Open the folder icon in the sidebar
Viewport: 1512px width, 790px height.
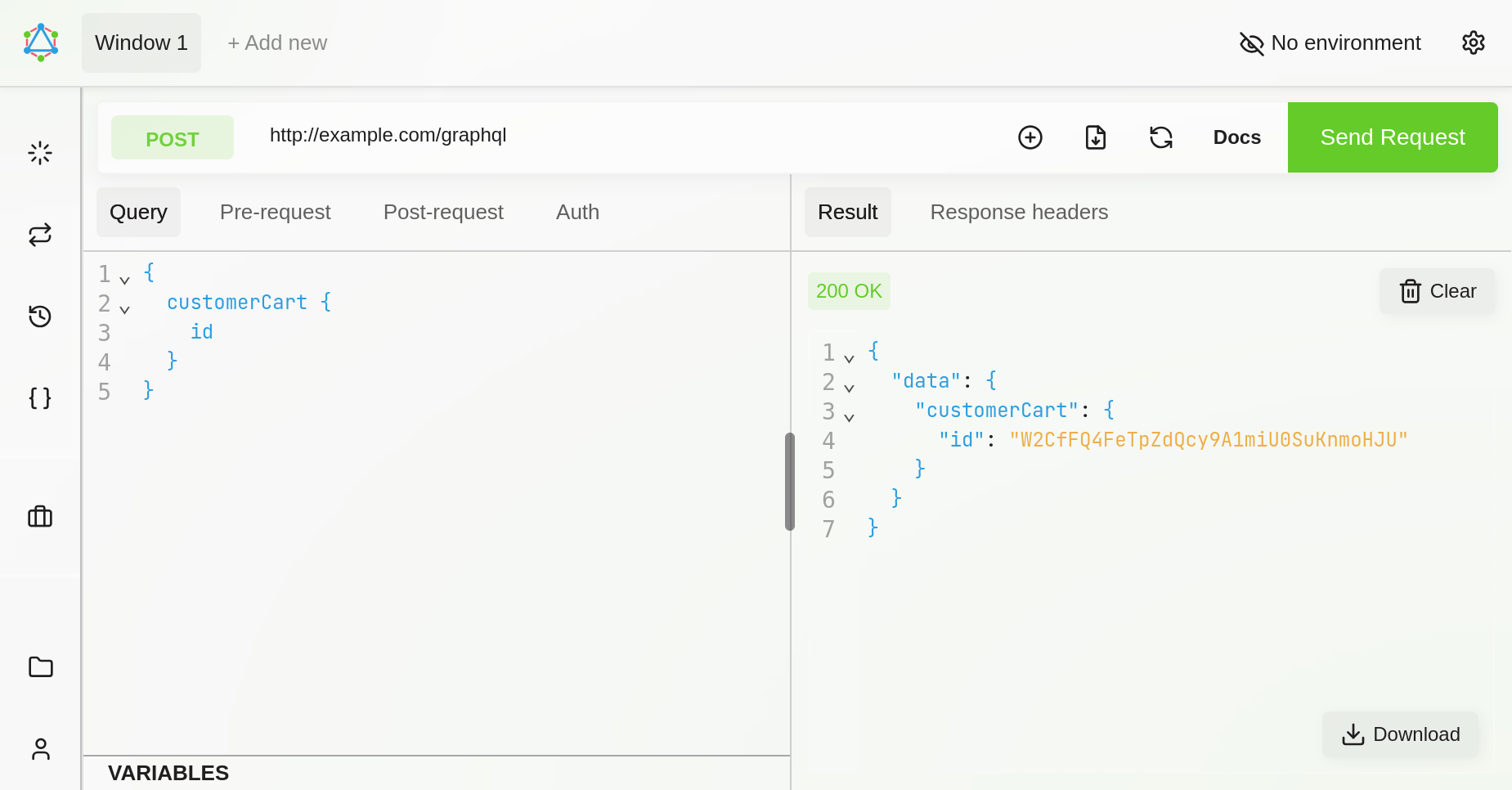click(40, 667)
